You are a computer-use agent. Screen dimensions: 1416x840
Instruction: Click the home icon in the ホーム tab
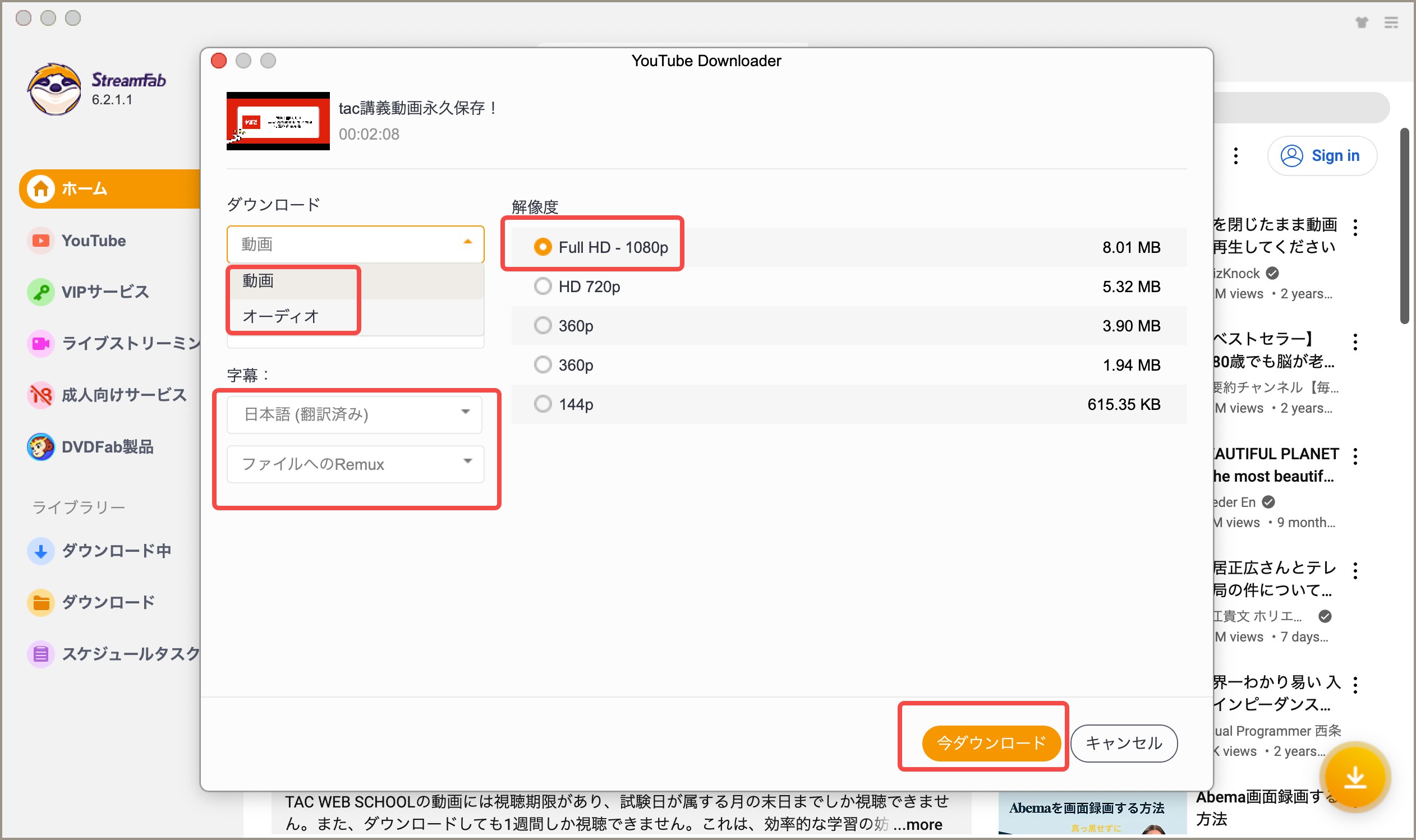pyautogui.click(x=41, y=188)
